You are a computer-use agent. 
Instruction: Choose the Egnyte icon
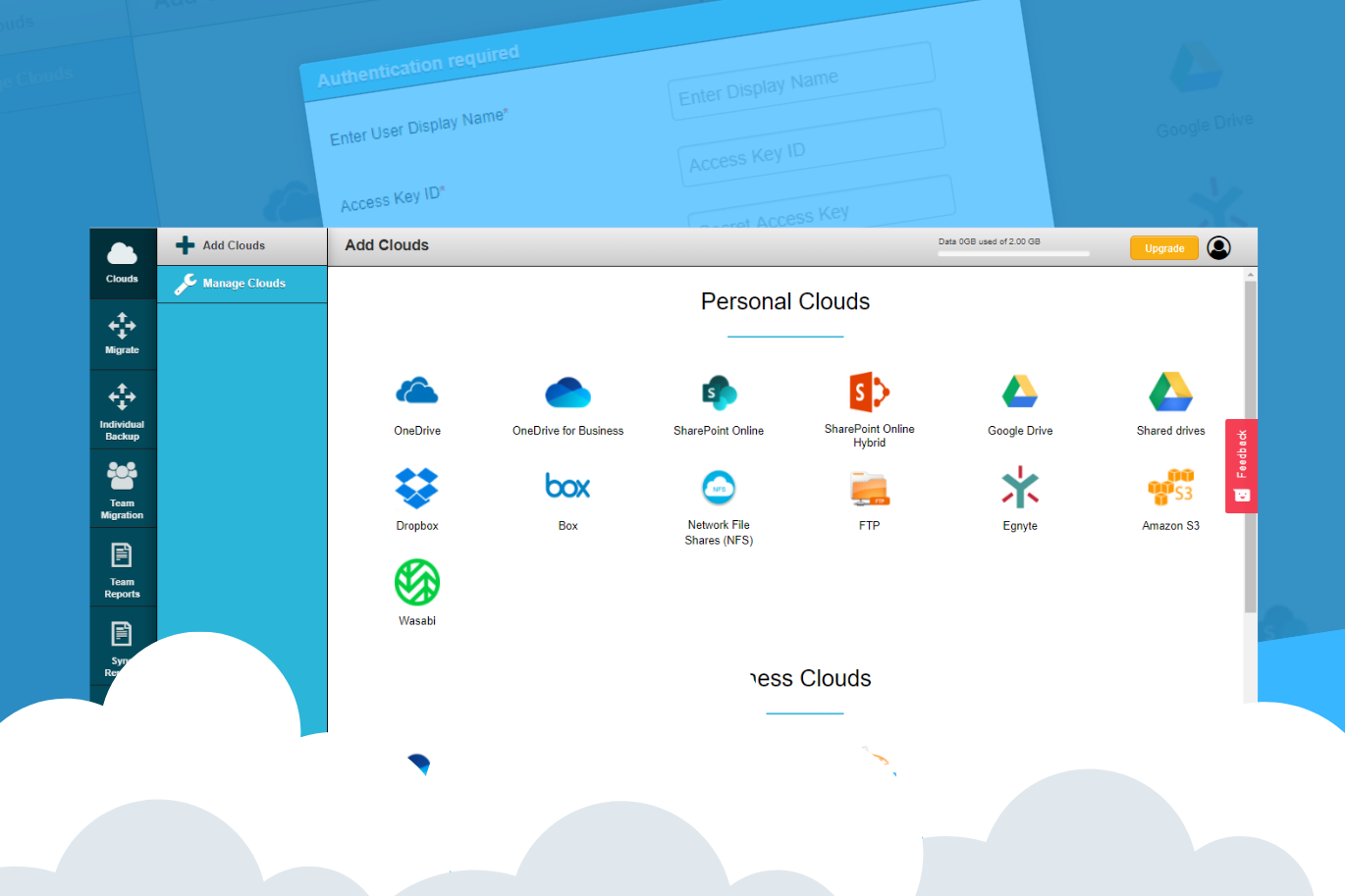pos(1020,488)
